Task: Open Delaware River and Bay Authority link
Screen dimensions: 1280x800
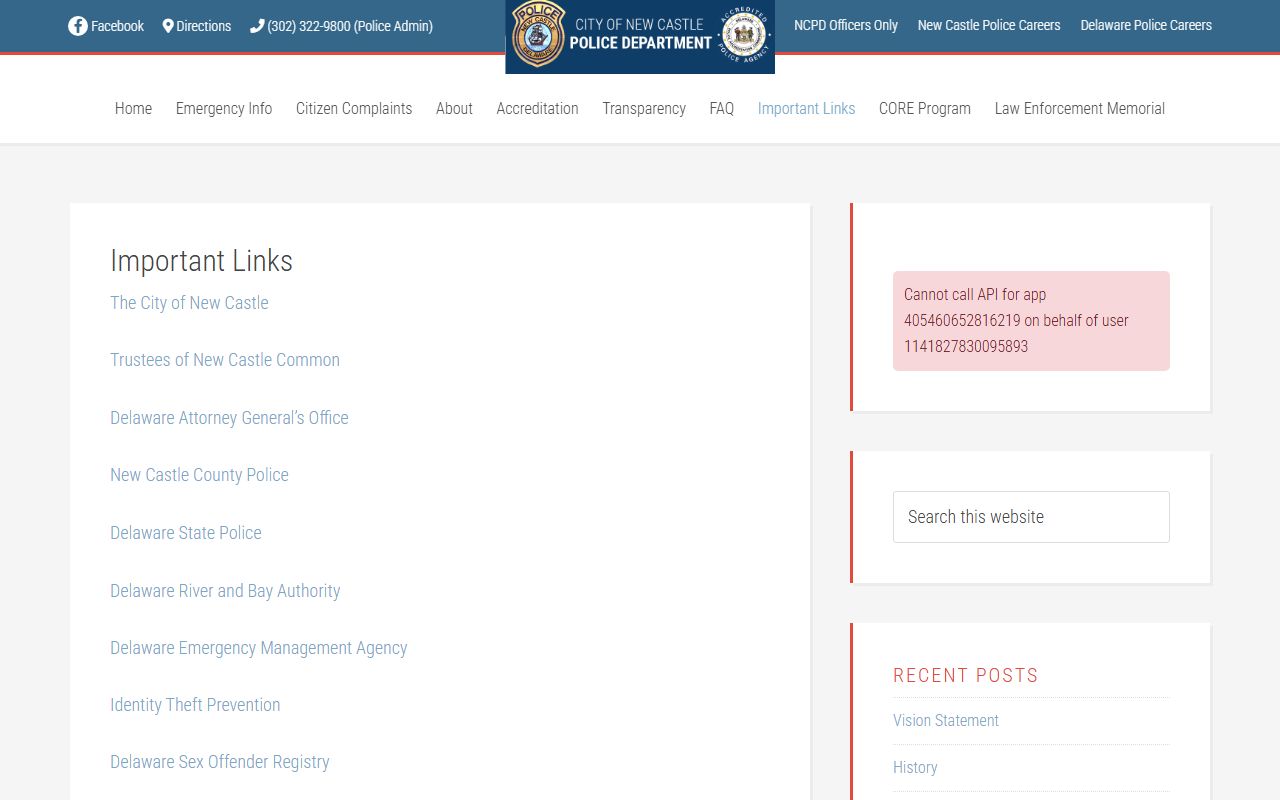Action: point(225,591)
